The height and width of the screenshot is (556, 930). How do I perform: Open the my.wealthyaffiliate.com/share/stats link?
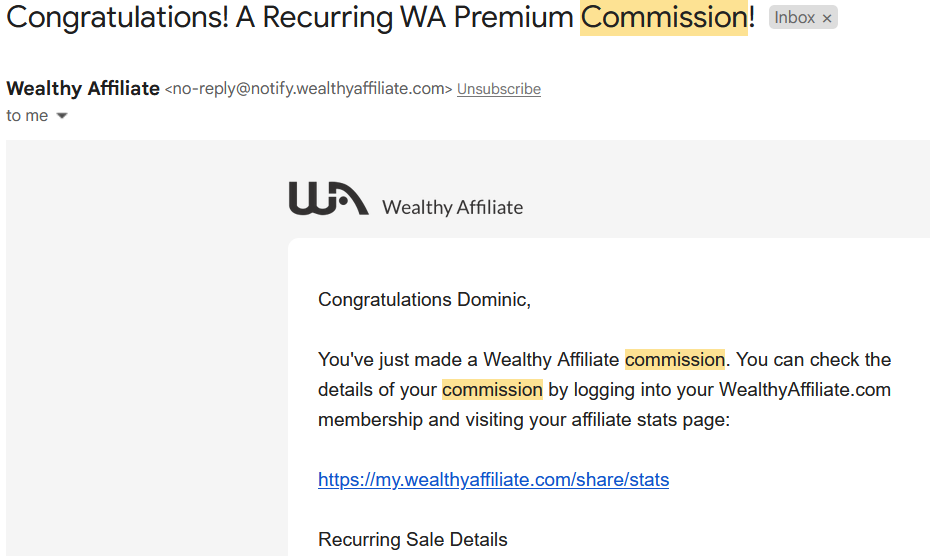493,479
